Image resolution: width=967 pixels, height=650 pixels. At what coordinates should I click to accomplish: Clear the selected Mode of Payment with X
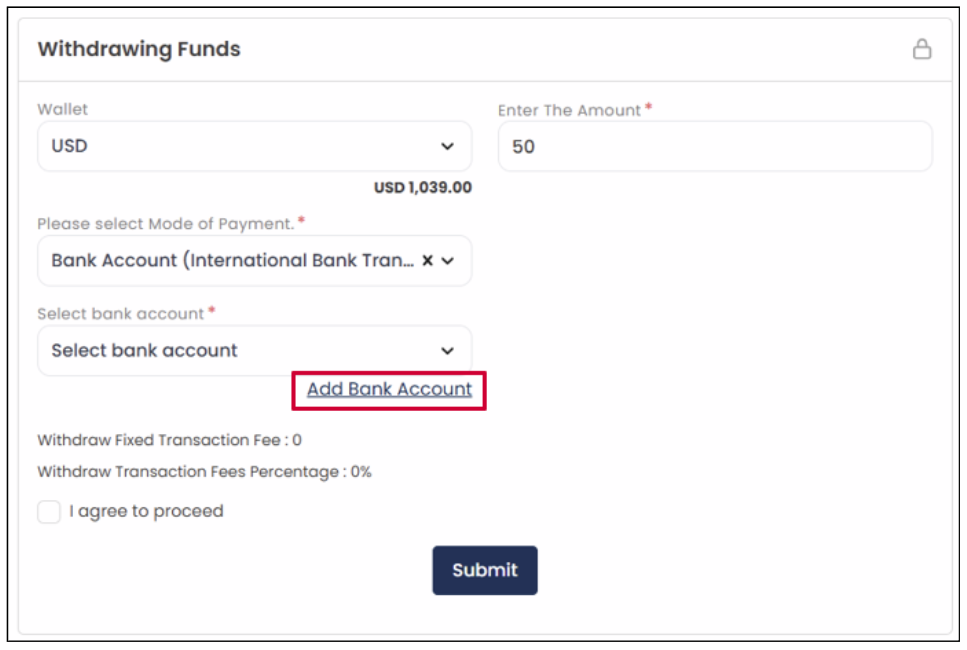pyautogui.click(x=427, y=260)
